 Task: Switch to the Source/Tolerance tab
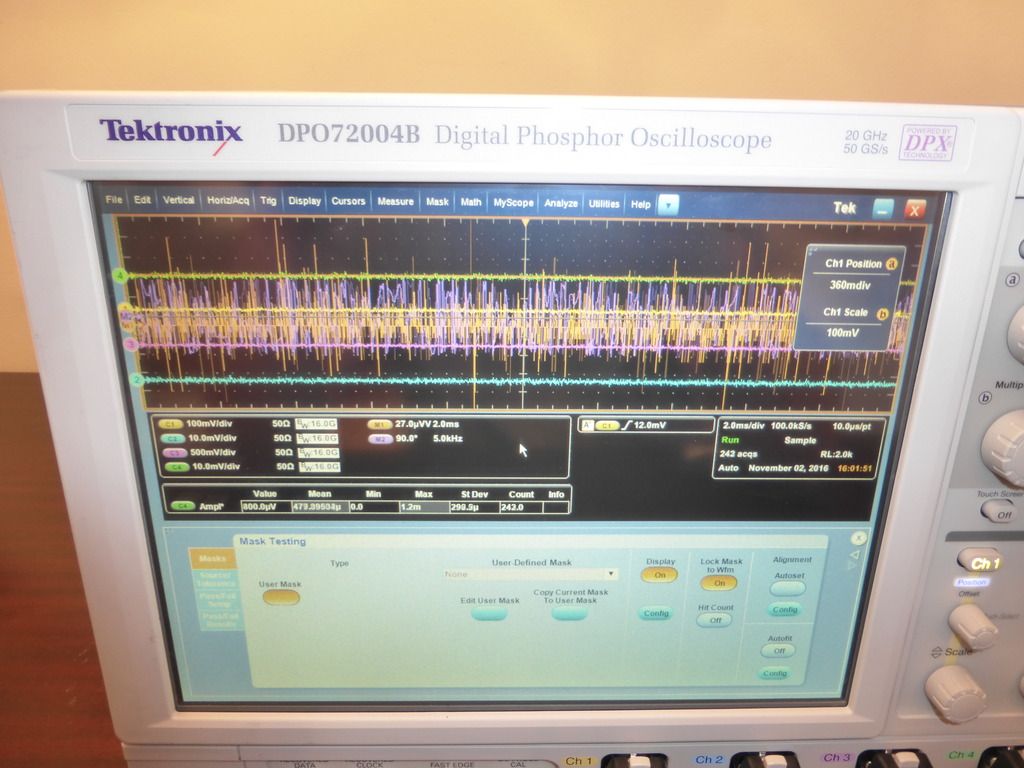[x=216, y=579]
